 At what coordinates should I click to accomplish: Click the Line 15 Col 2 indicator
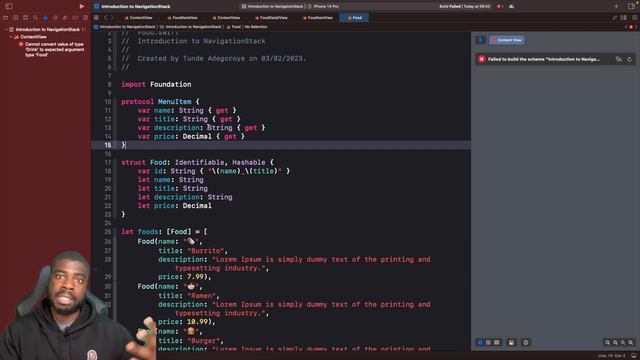point(611,356)
